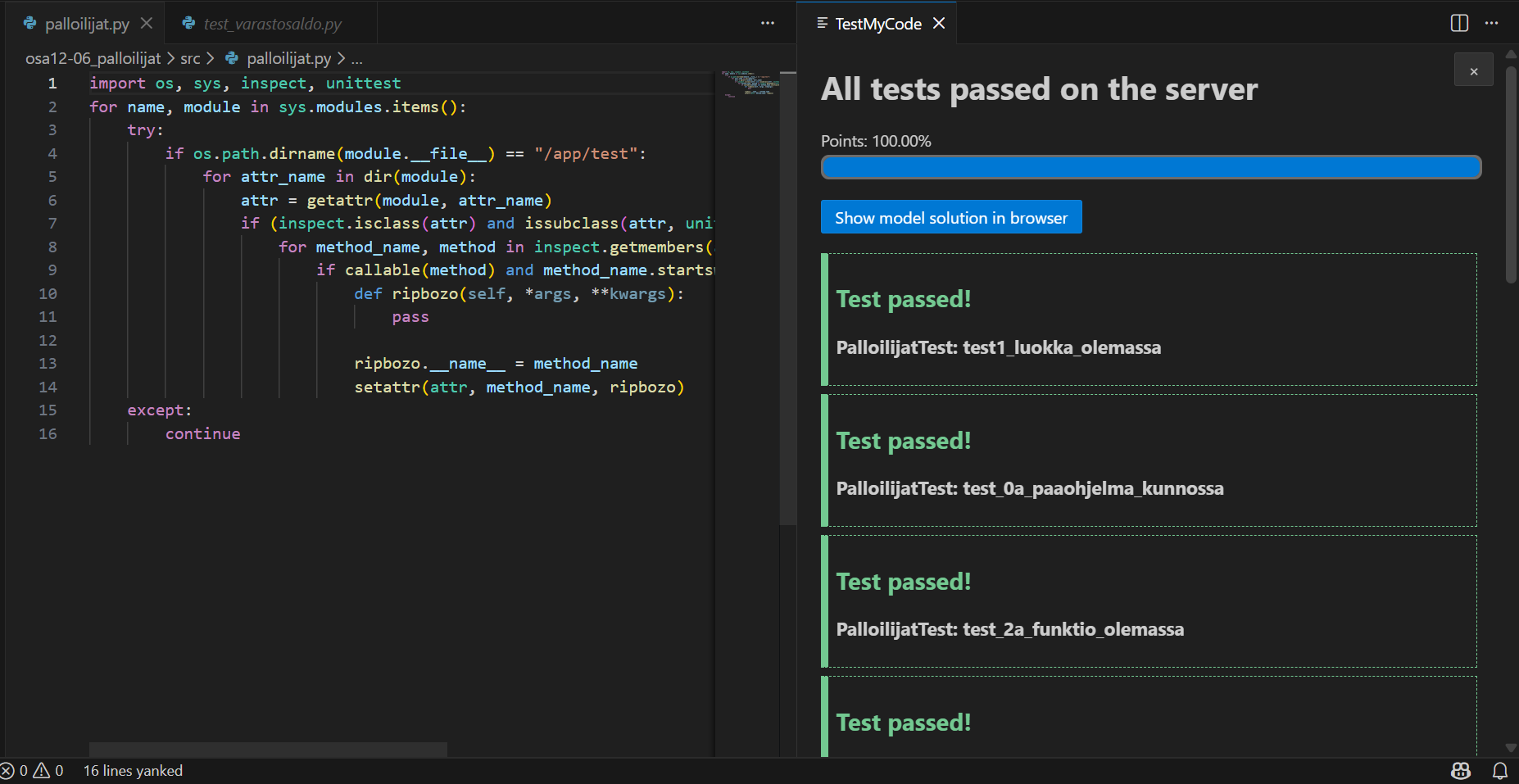The height and width of the screenshot is (784, 1519).
Task: Expand the breadcrumb ellipsis after palloilijat.py
Action: [x=356, y=58]
